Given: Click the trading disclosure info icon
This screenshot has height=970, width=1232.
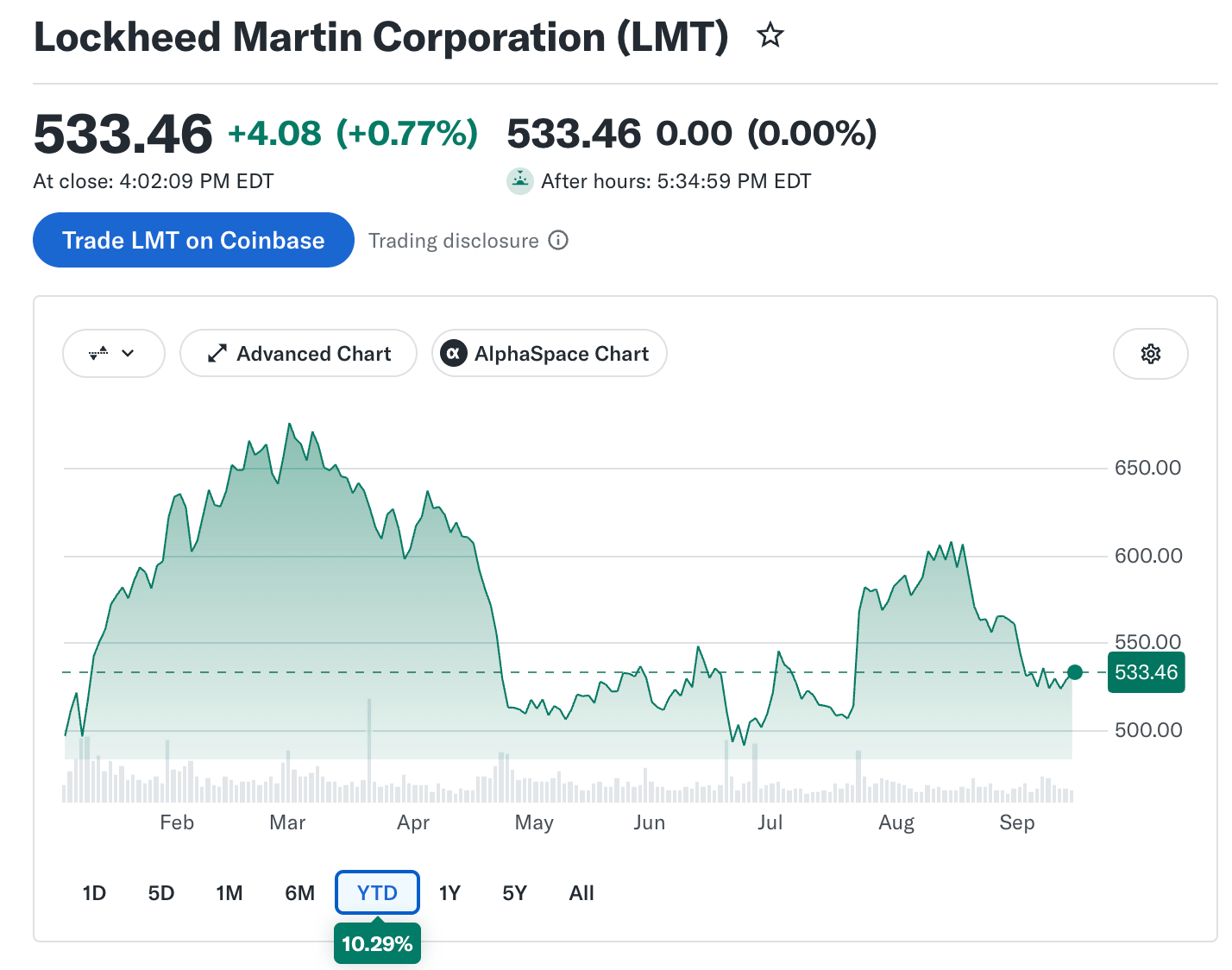Looking at the screenshot, I should click(x=558, y=240).
